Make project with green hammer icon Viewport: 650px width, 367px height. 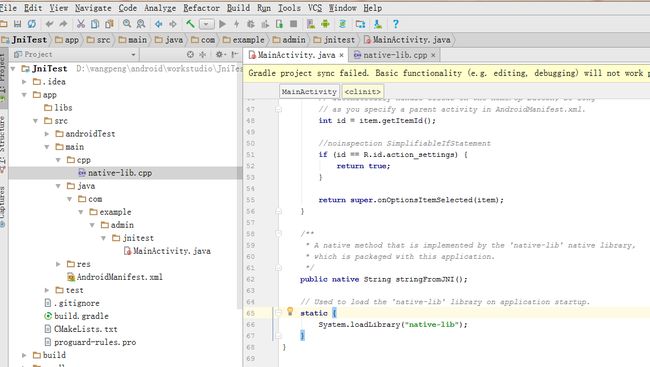click(190, 24)
